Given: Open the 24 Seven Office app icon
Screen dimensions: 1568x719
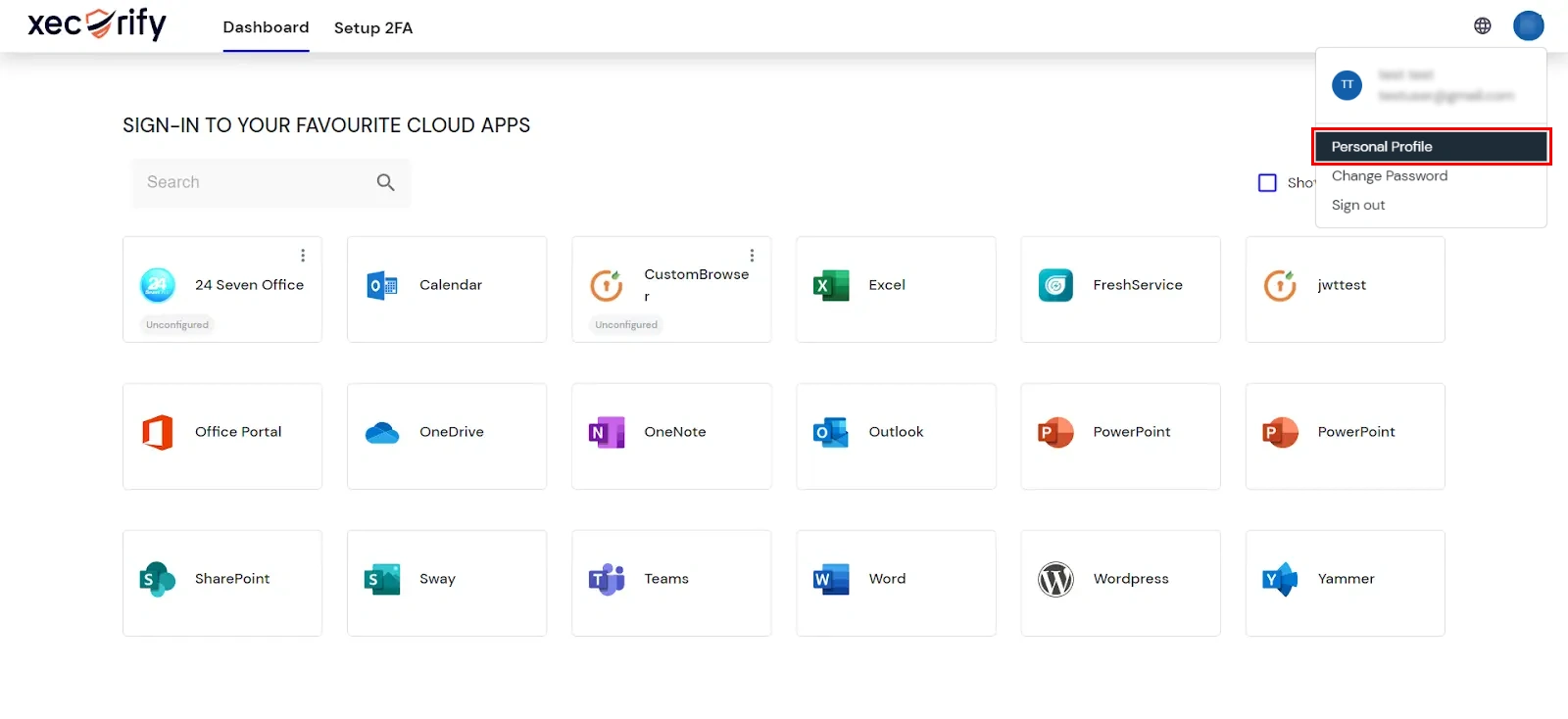Looking at the screenshot, I should tap(158, 285).
